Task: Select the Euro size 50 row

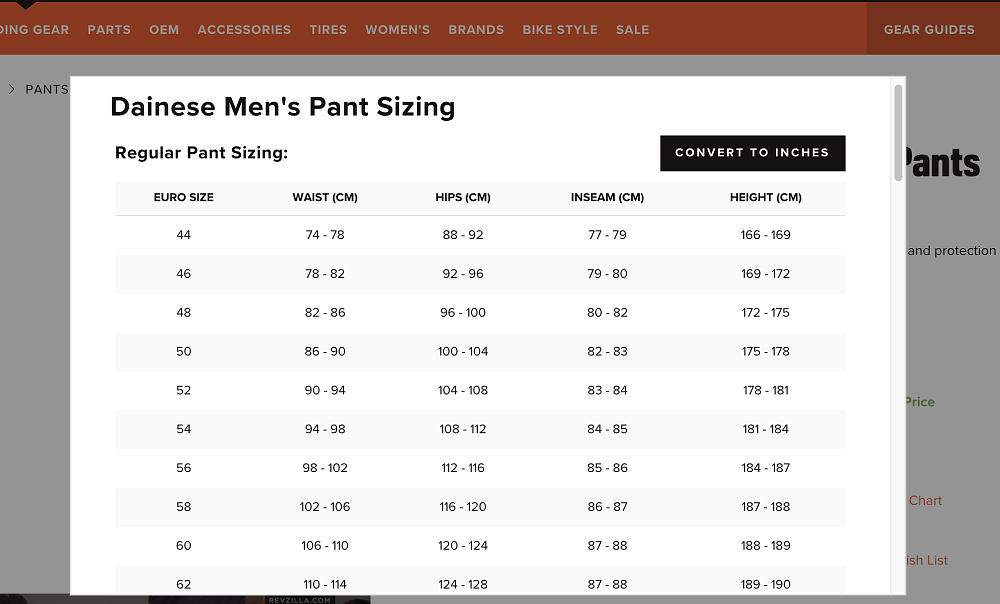Action: [480, 352]
